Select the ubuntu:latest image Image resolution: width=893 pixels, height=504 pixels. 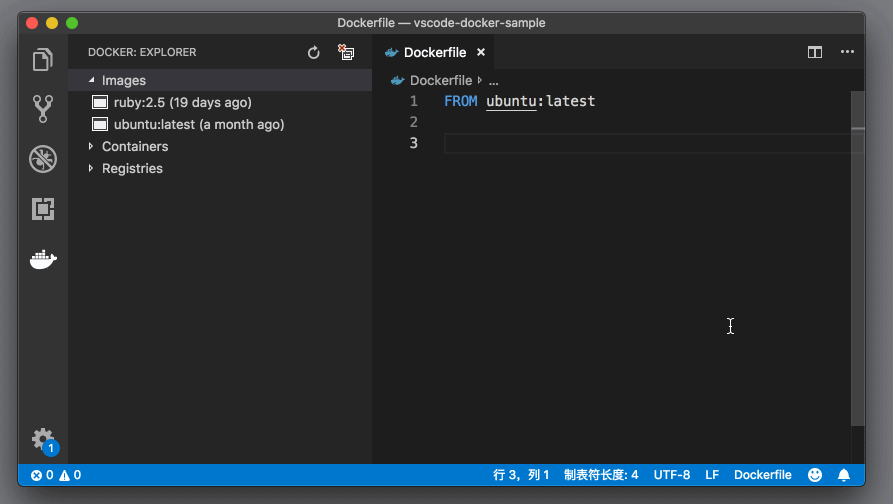pos(198,124)
